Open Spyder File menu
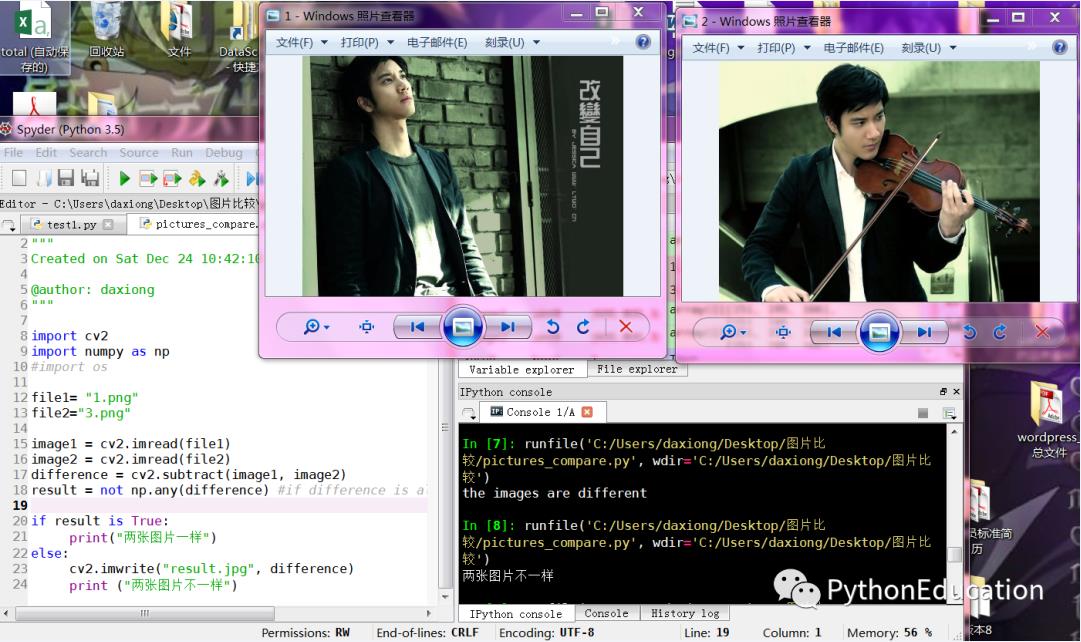 tap(13, 152)
